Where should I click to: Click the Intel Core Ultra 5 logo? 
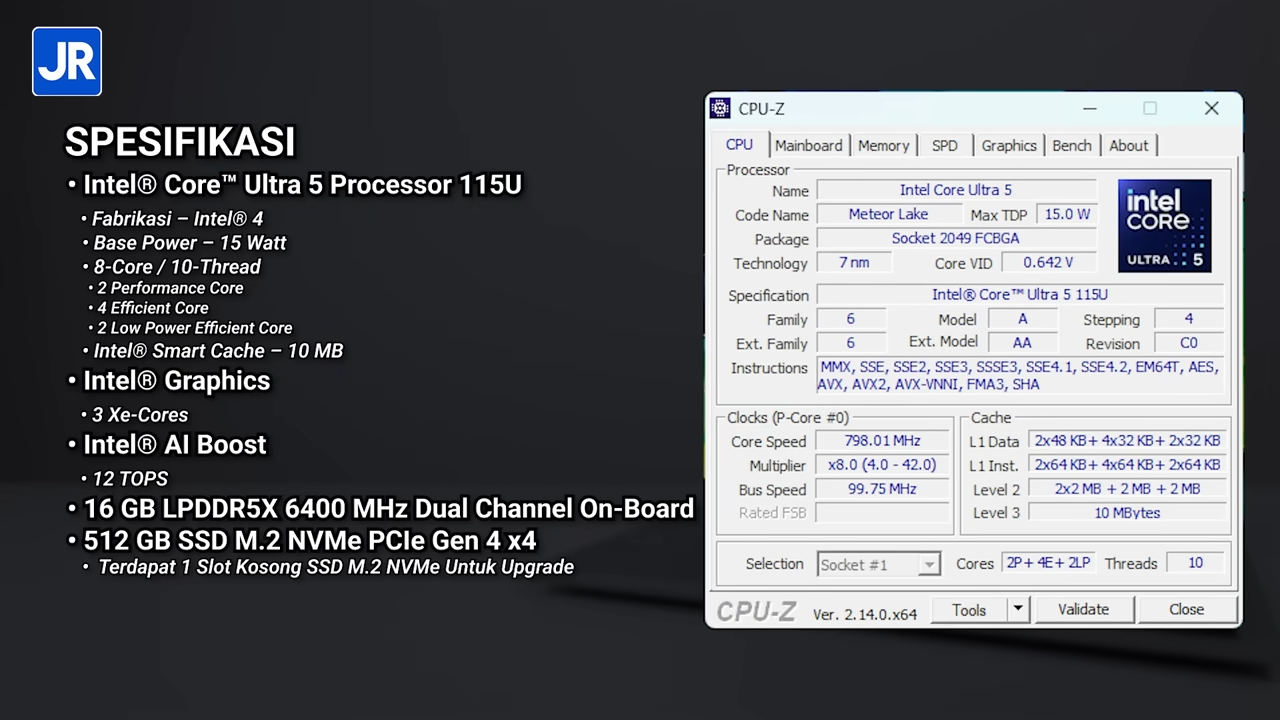point(1164,226)
